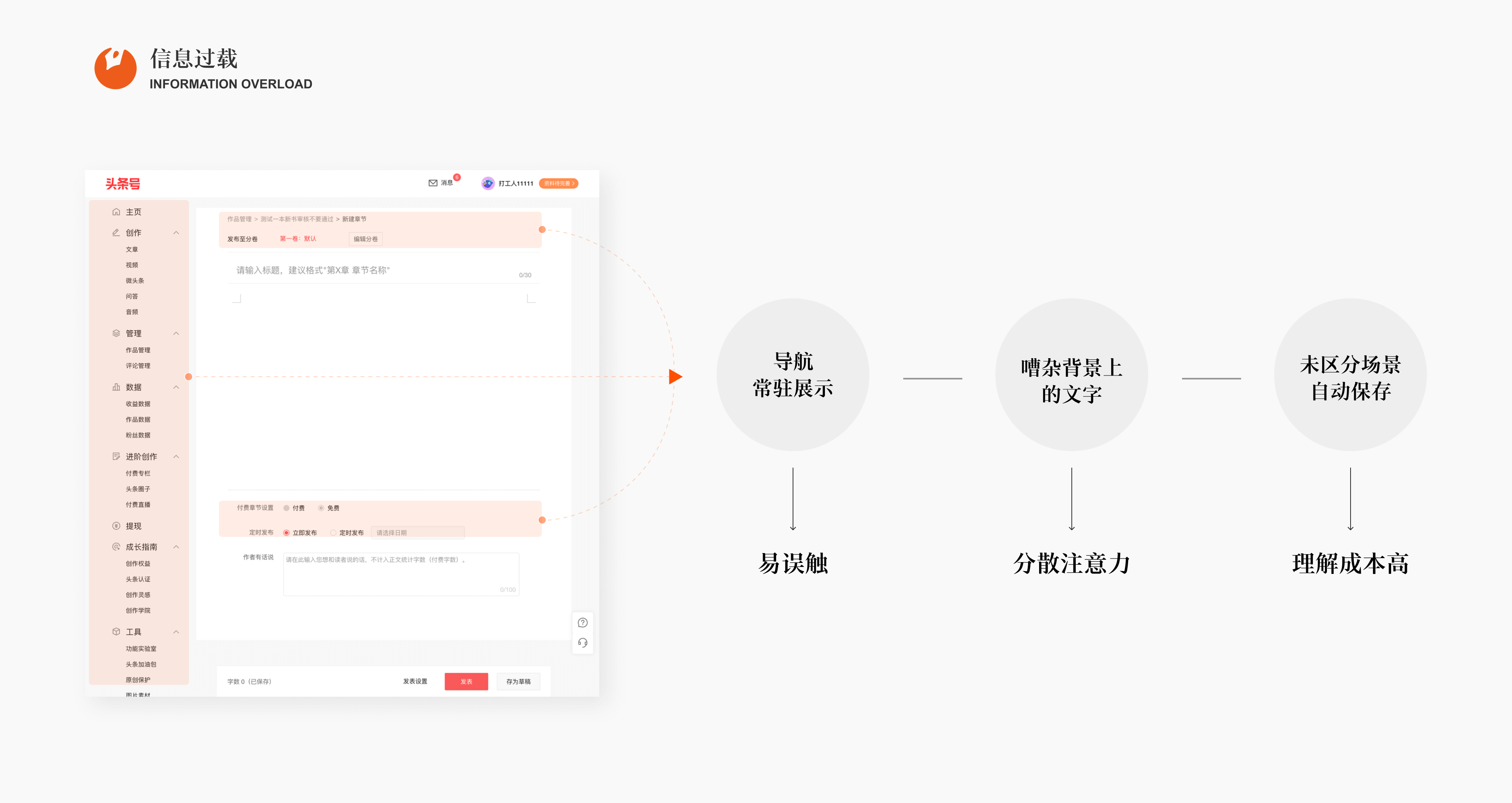This screenshot has width=1512, height=803.
Task: Open 创作学院 in the sidebar
Action: click(138, 611)
